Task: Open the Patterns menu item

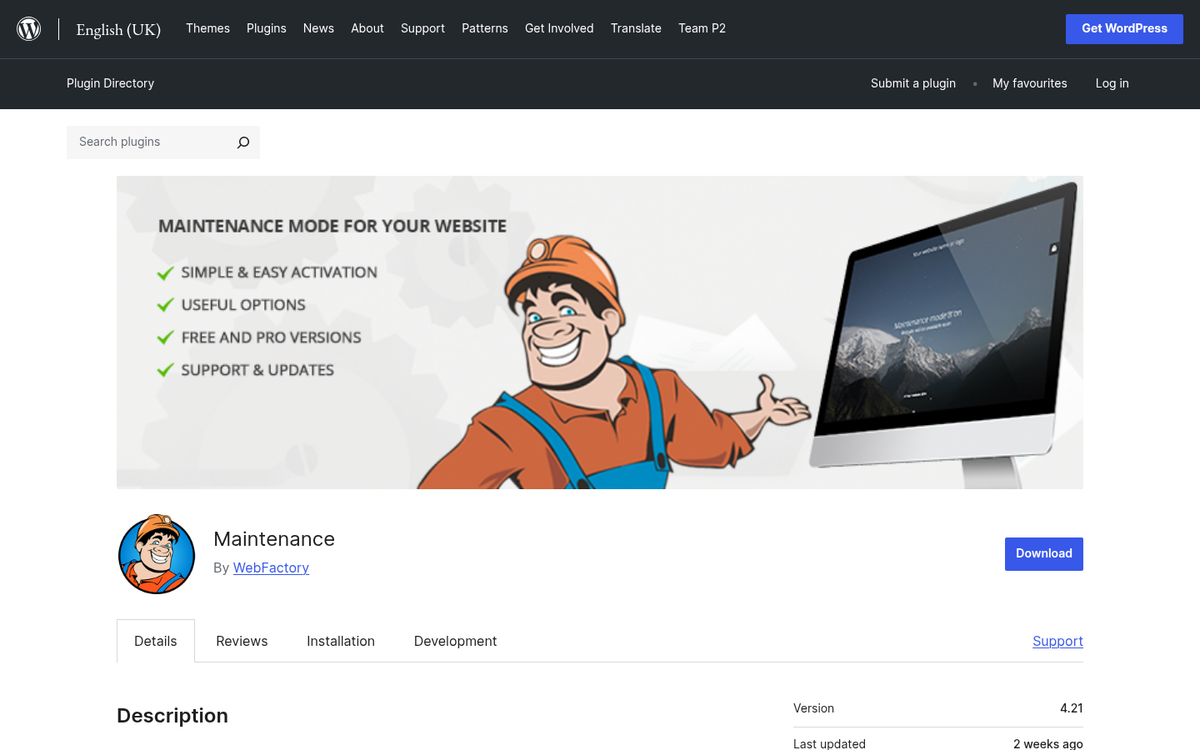Action: [485, 28]
